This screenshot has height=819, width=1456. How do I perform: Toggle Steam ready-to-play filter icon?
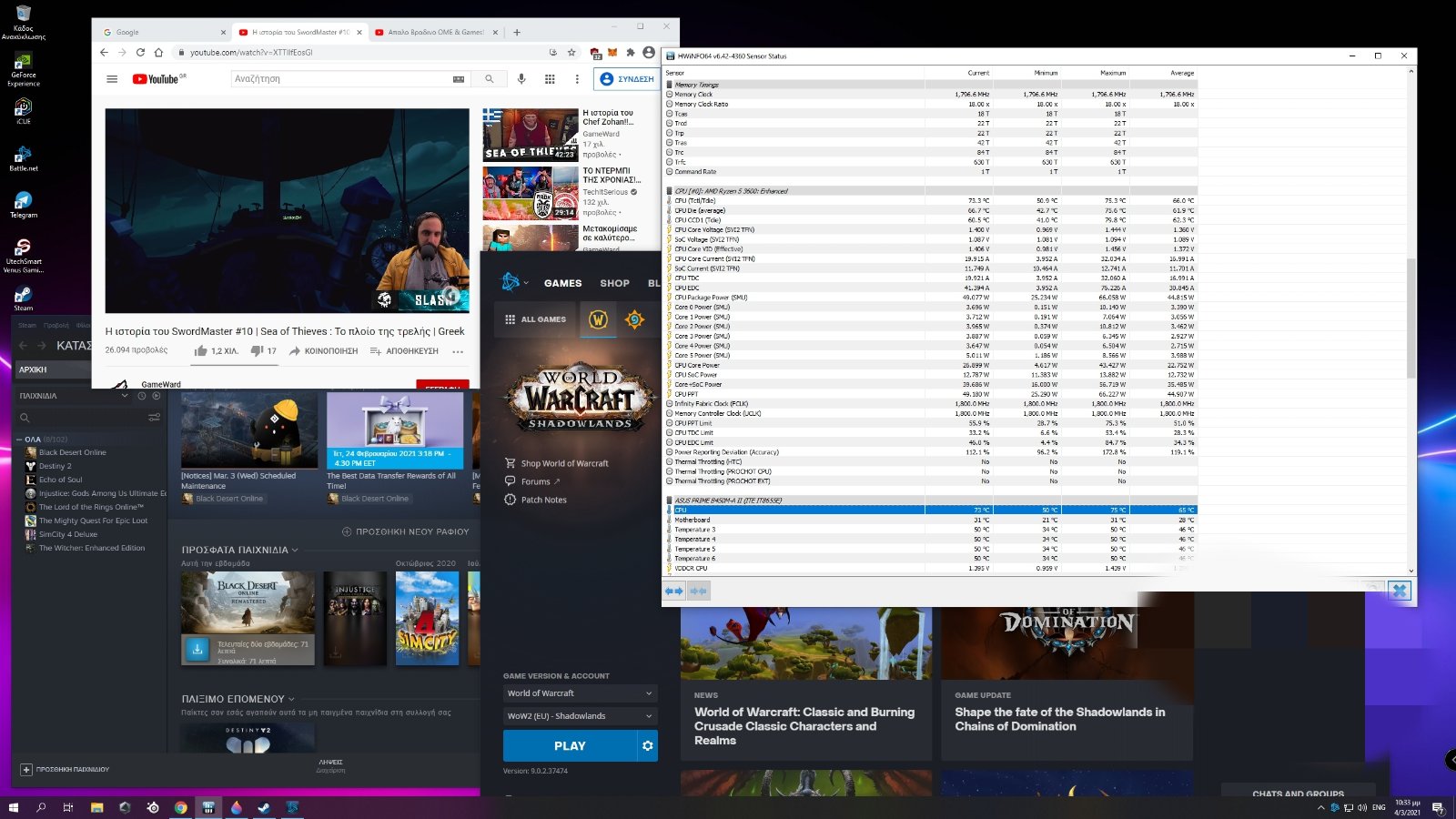(157, 396)
